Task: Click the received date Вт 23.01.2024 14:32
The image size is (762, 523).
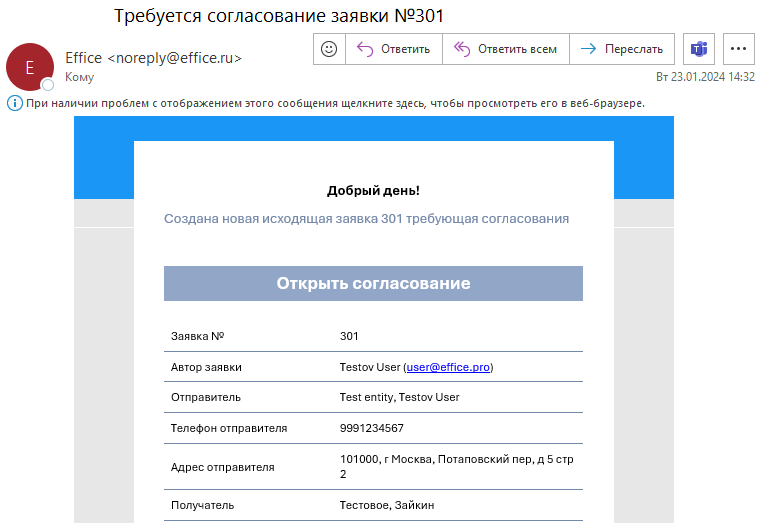Action: click(x=705, y=77)
